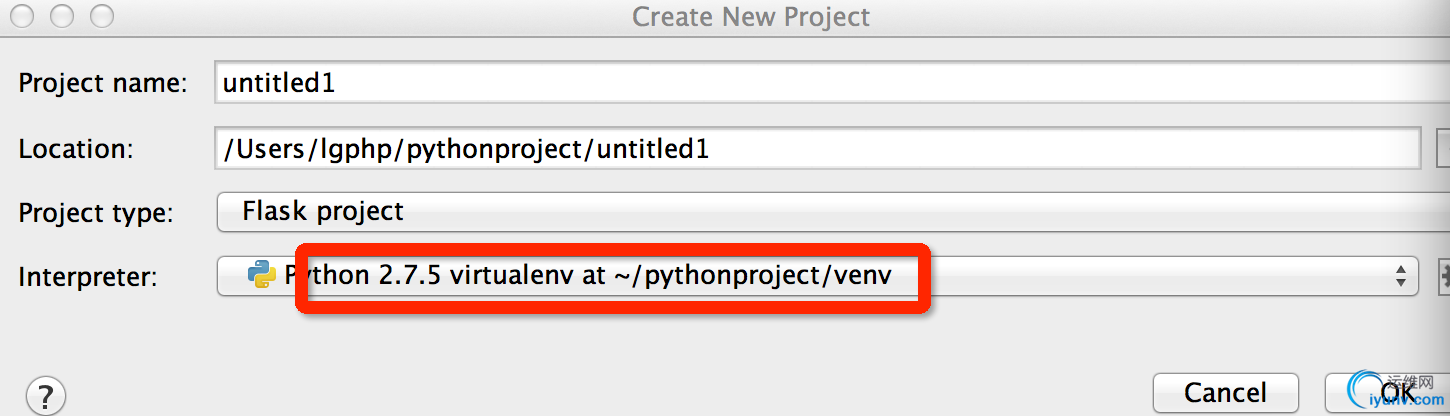This screenshot has width=1450, height=416.
Task: Open the Project type dropdown
Action: [x=833, y=212]
